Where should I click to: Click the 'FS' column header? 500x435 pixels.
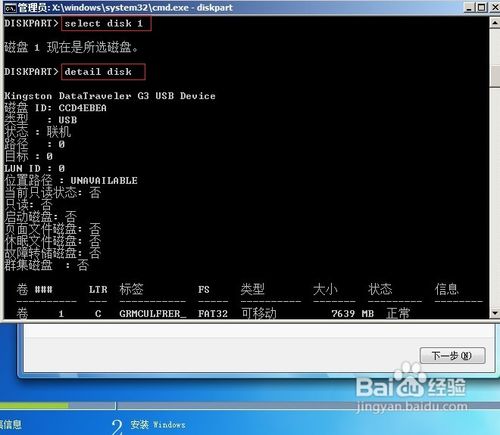(x=204, y=289)
